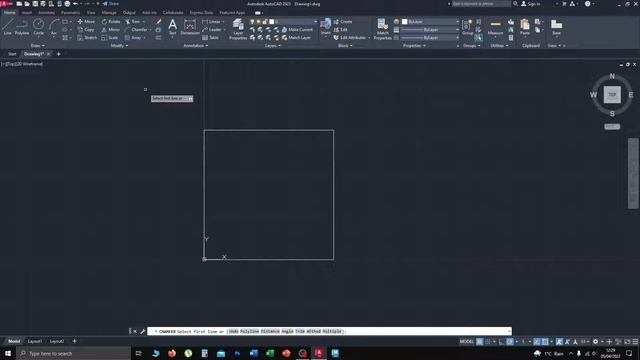Click Match Properties tool
Screen dimensions: 640x360
(x=382, y=29)
